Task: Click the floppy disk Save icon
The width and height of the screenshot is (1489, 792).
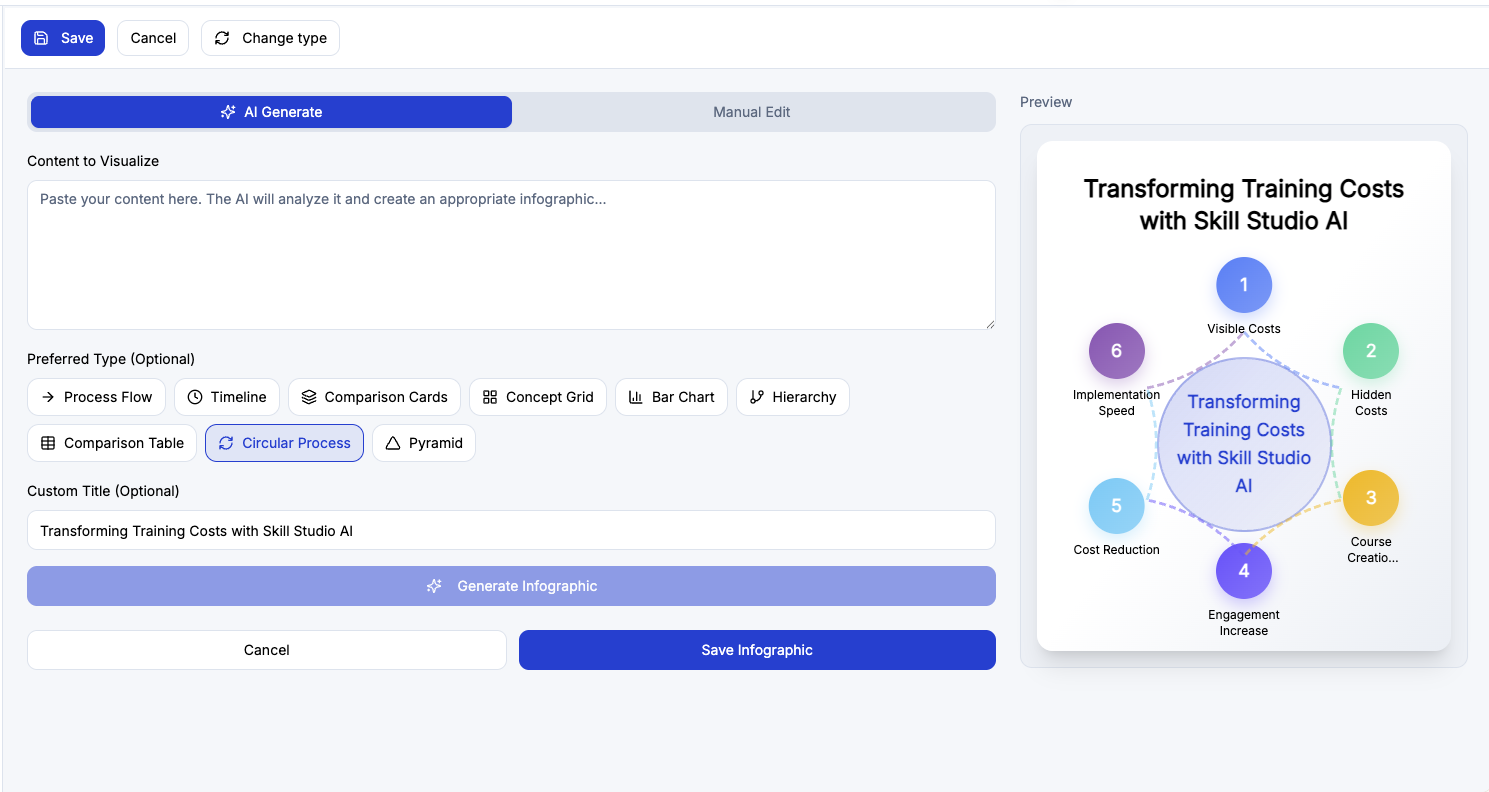Action: pos(41,38)
